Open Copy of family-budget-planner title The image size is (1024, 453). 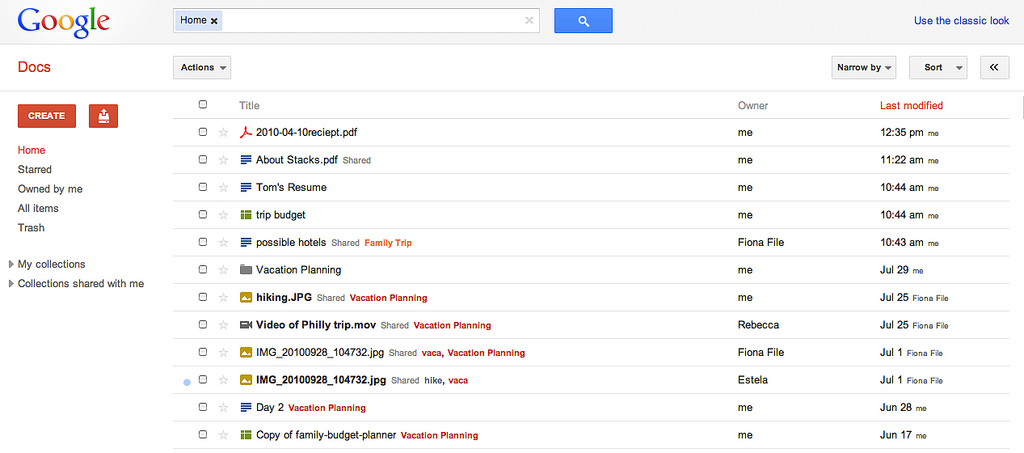[x=326, y=435]
